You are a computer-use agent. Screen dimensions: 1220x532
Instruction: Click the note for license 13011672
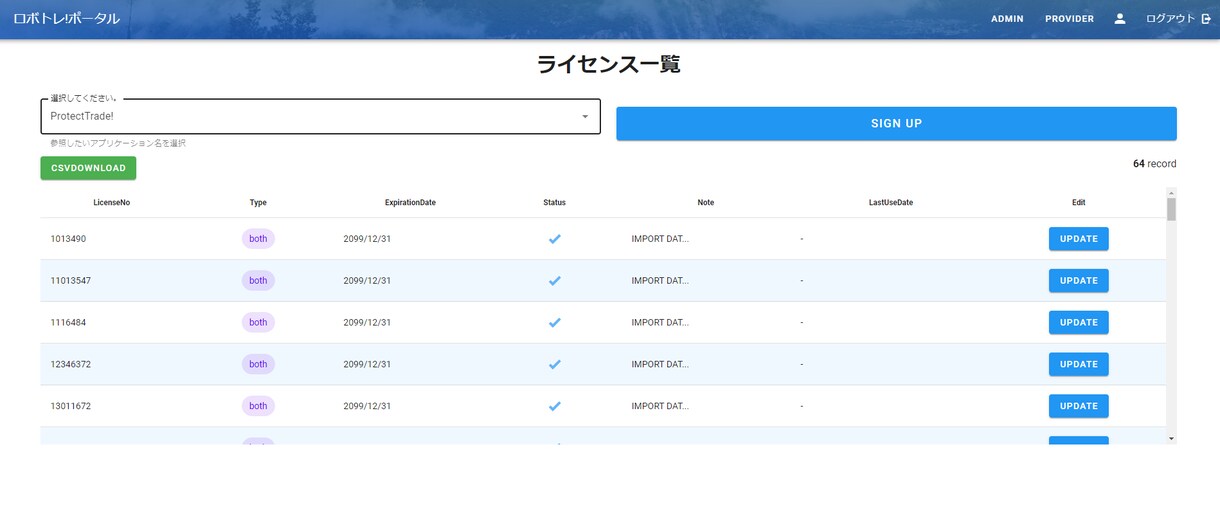coord(660,407)
